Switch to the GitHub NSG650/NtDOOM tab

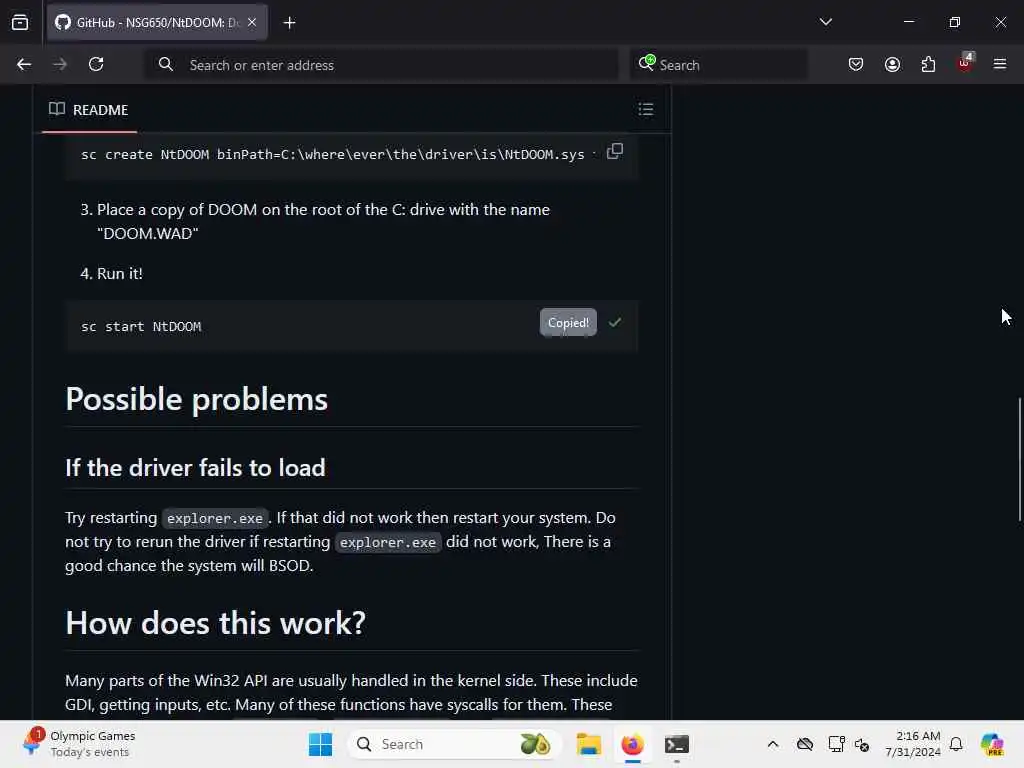pyautogui.click(x=157, y=22)
